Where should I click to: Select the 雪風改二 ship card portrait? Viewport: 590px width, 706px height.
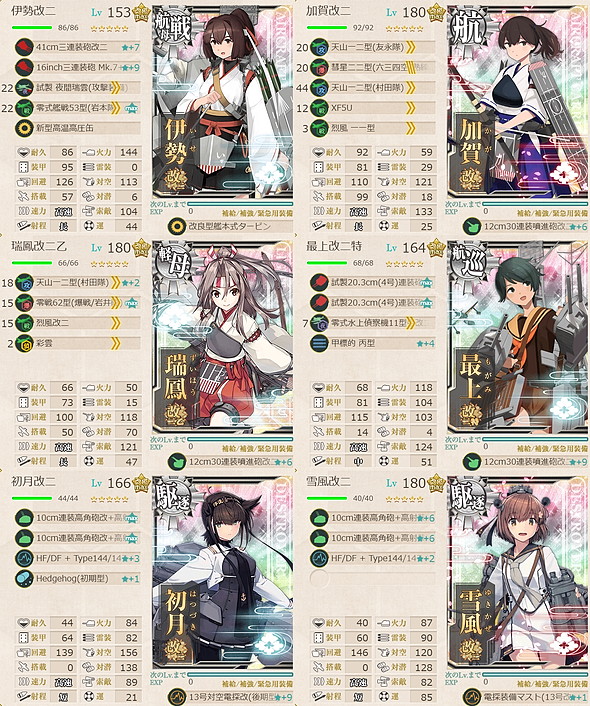(x=518, y=573)
